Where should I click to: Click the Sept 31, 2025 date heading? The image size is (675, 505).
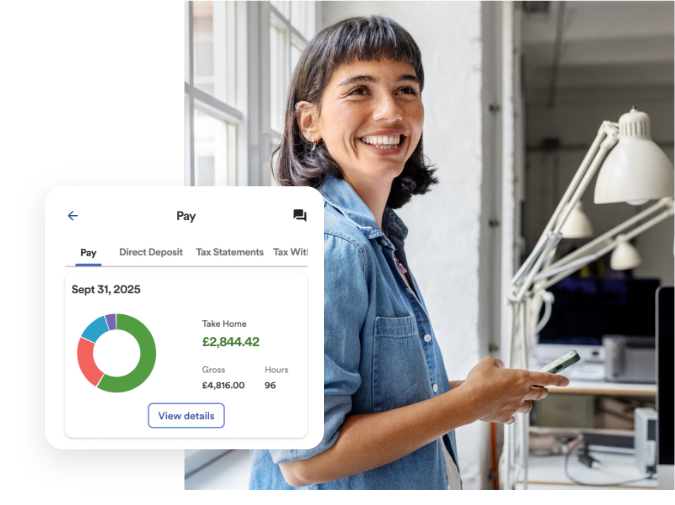coord(106,290)
